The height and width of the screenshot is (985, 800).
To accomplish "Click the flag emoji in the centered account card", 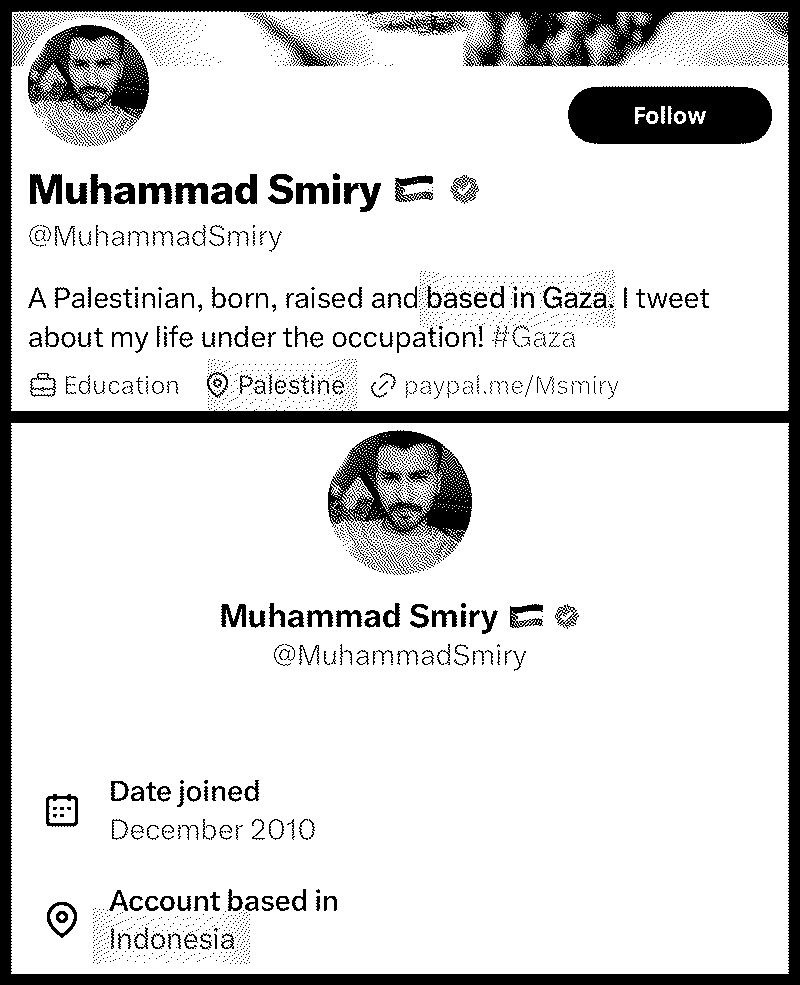I will 526,616.
